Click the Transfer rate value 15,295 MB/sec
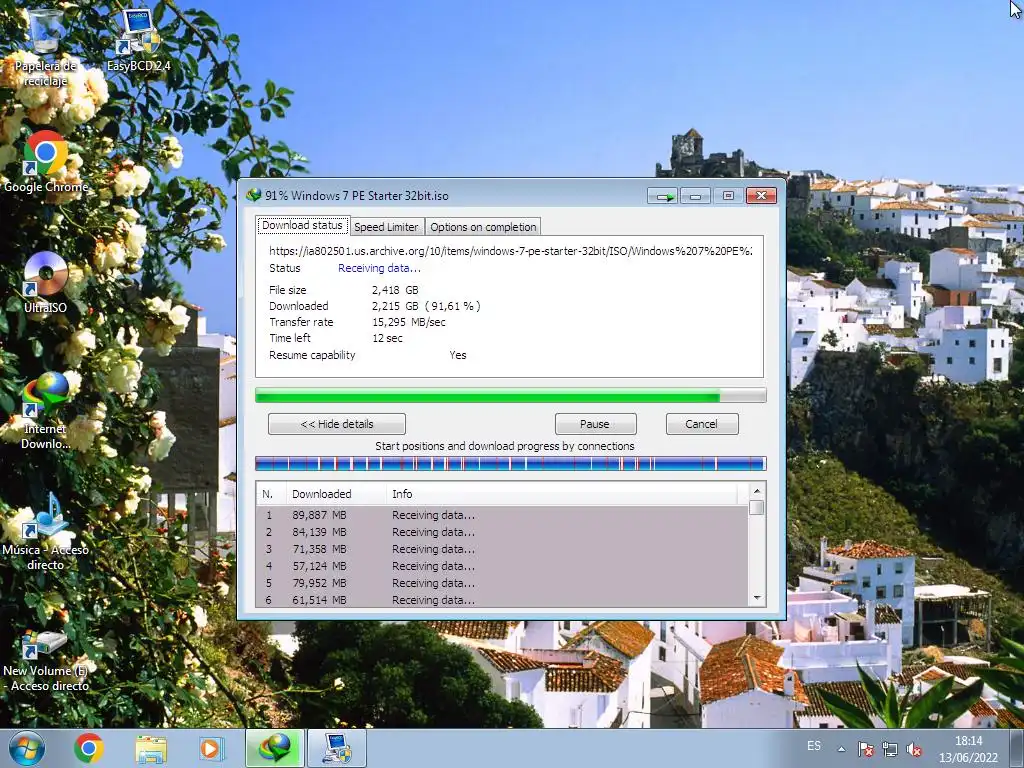 click(409, 322)
